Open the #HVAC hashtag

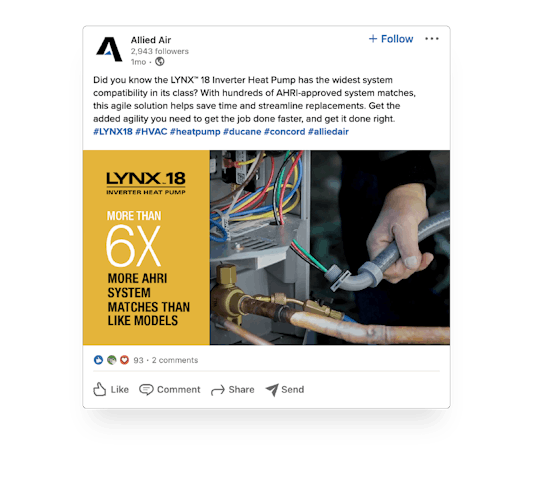[151, 132]
